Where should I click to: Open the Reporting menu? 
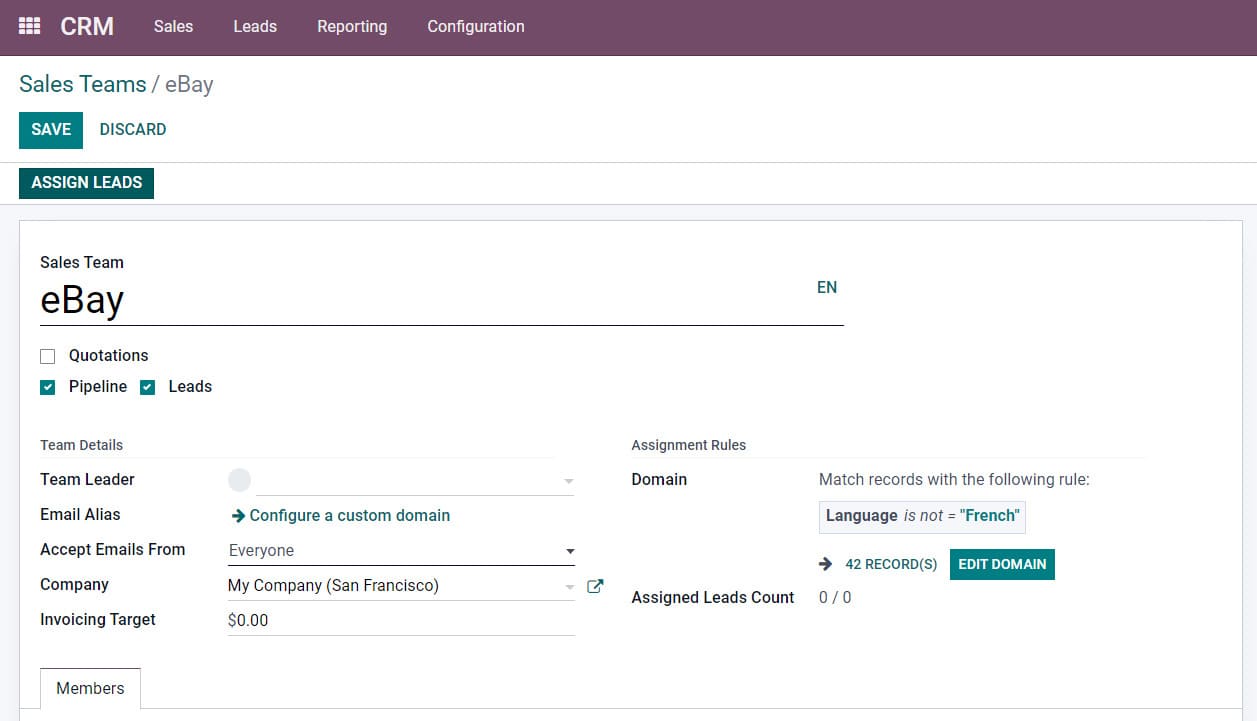coord(352,27)
